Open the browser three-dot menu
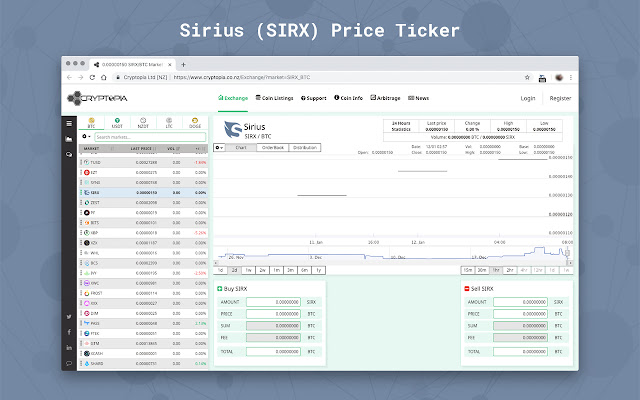This screenshot has height=400, width=640. click(571, 77)
